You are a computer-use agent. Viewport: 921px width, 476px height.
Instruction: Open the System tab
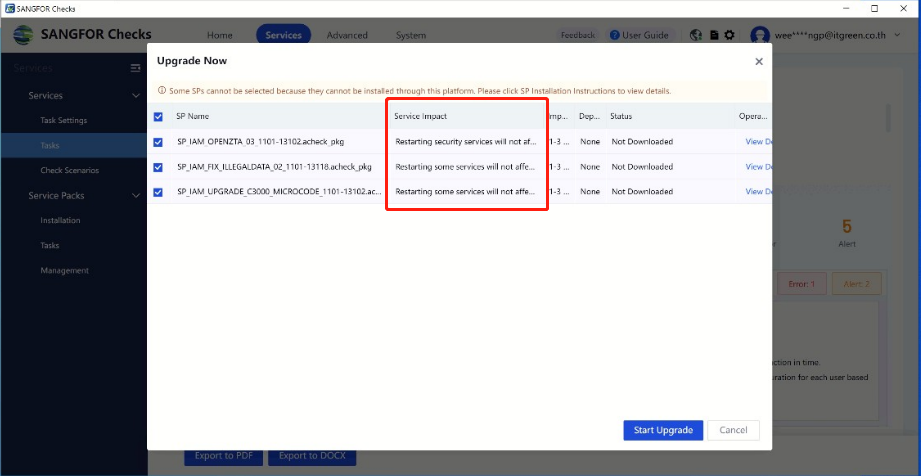(411, 35)
